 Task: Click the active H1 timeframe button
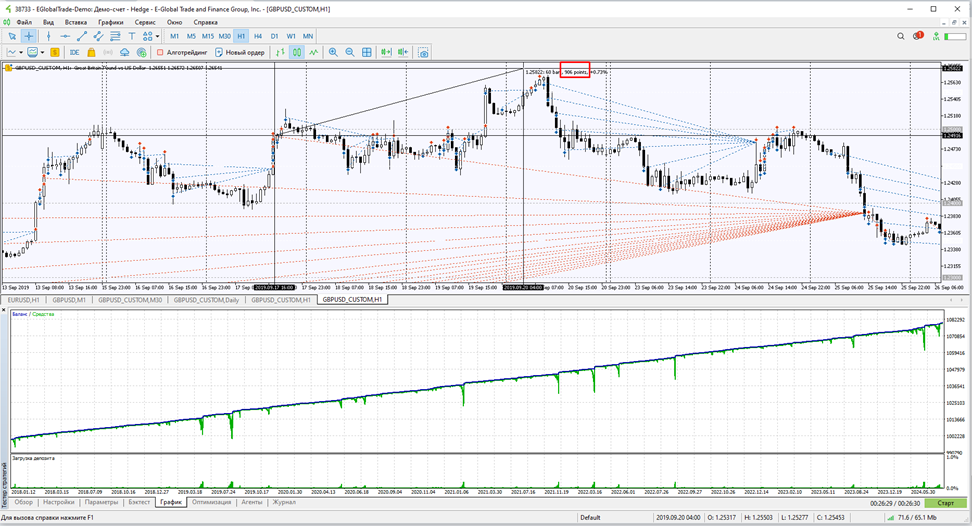pos(241,37)
